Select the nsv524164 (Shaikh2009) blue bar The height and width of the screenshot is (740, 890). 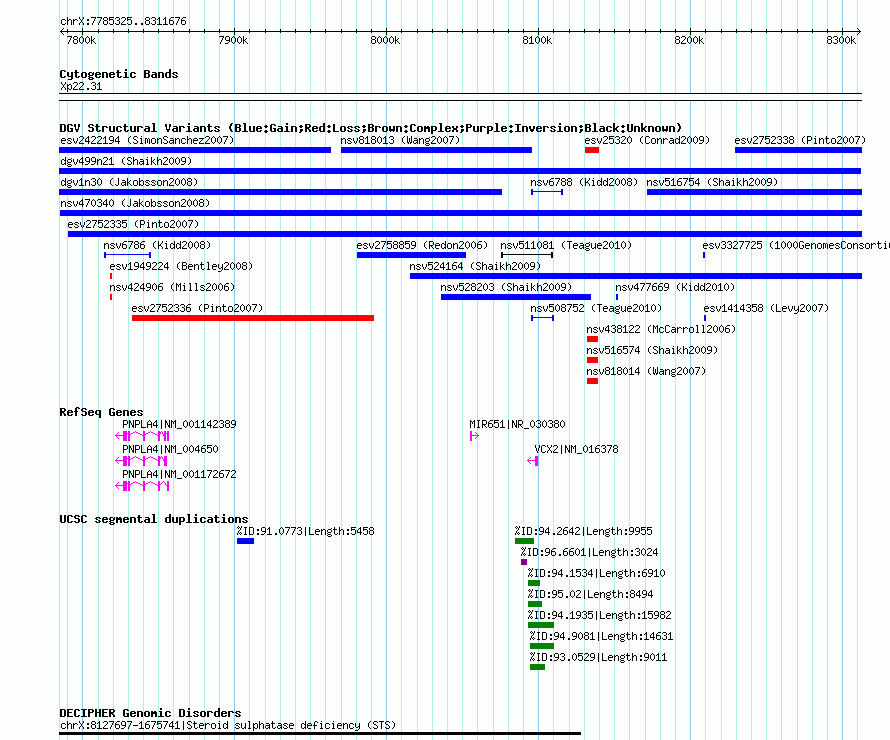click(x=636, y=276)
